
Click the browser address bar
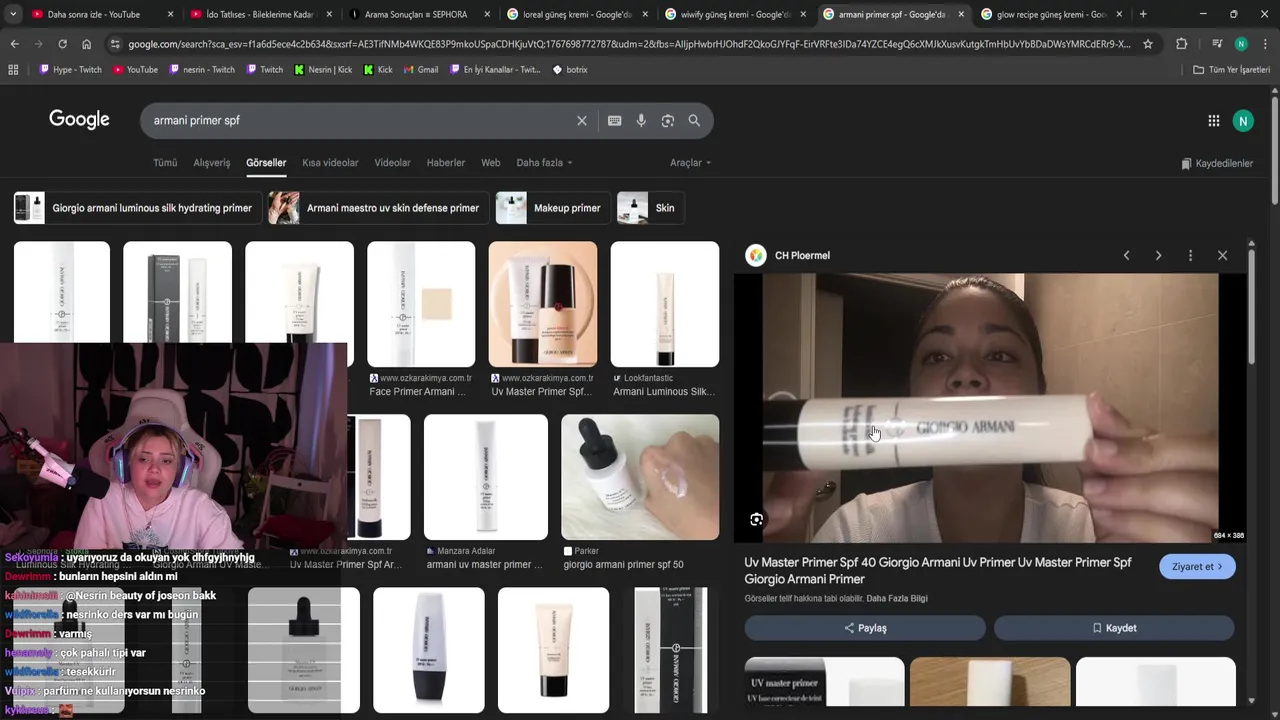pyautogui.click(x=630, y=44)
